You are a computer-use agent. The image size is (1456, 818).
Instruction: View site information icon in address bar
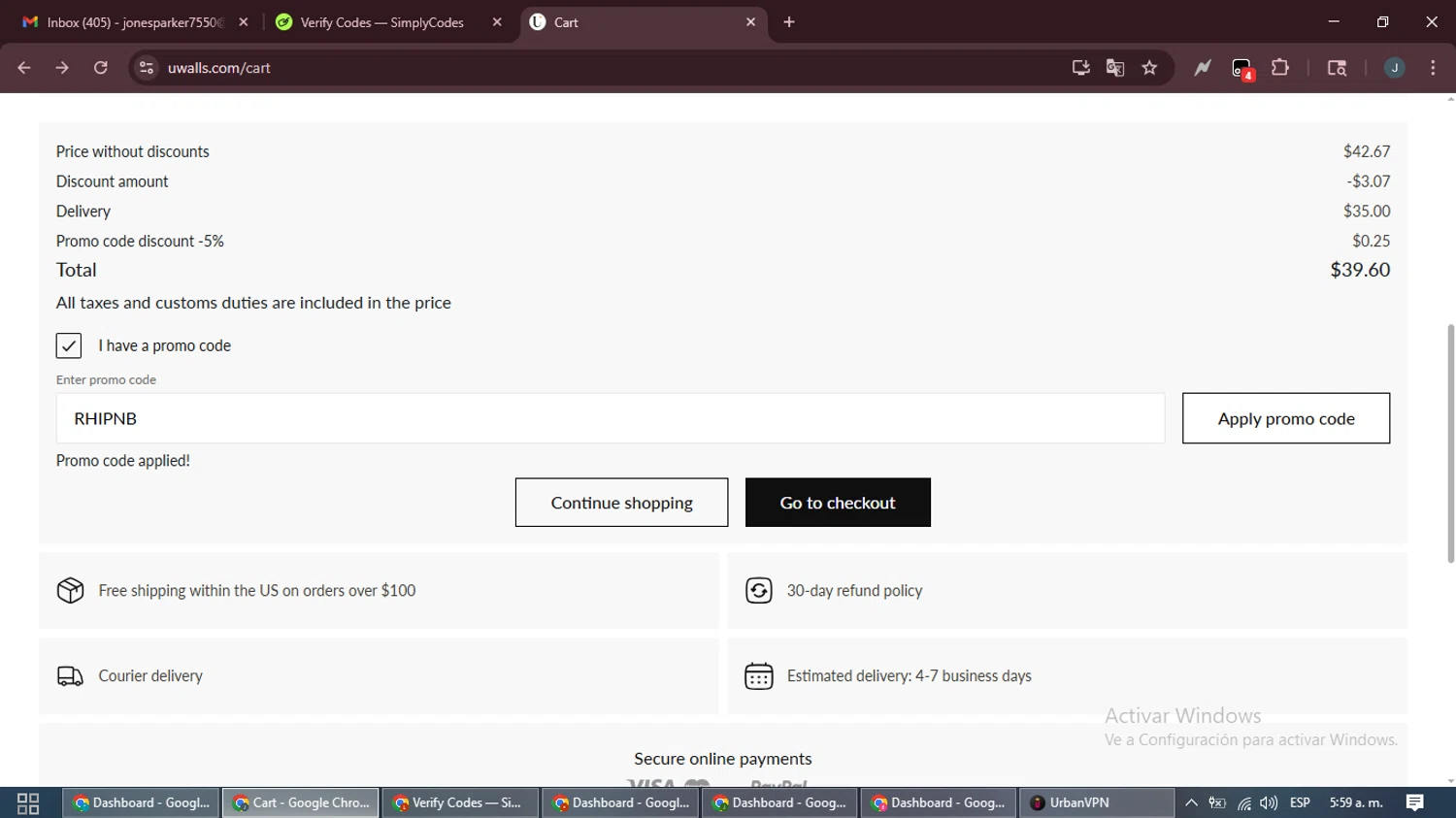tap(147, 68)
